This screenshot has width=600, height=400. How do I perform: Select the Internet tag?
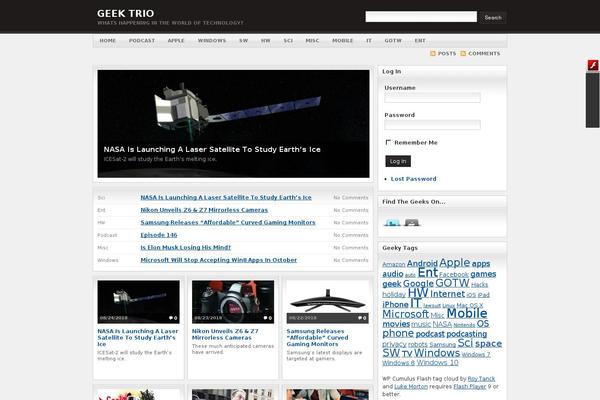click(x=447, y=294)
